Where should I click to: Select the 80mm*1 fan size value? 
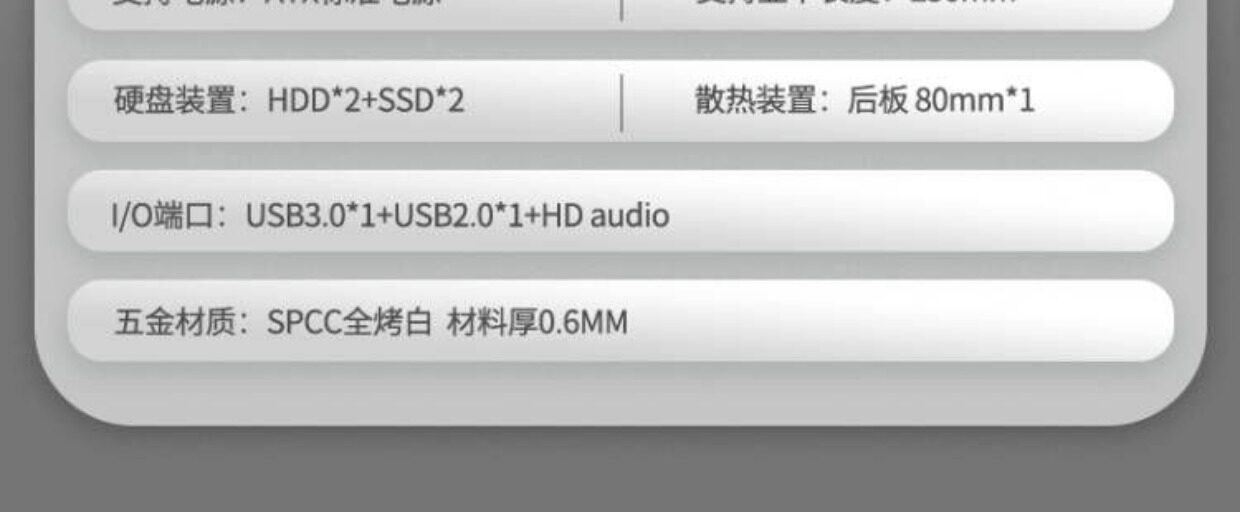pos(975,101)
